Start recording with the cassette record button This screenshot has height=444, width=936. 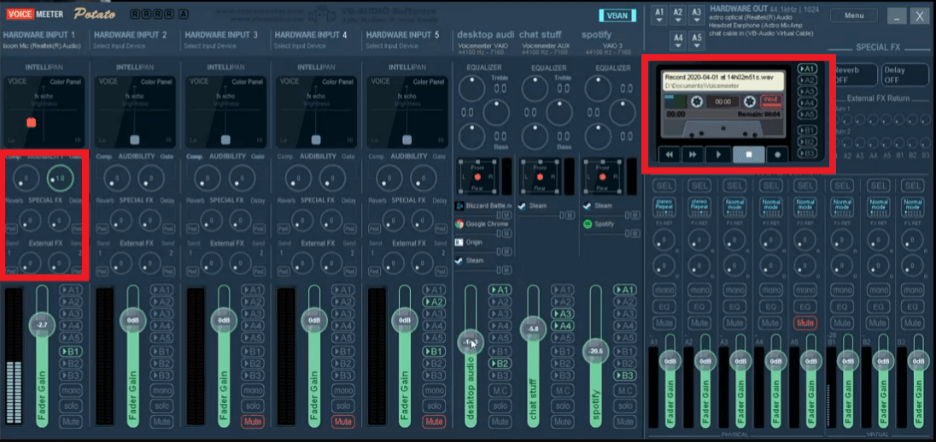[778, 155]
